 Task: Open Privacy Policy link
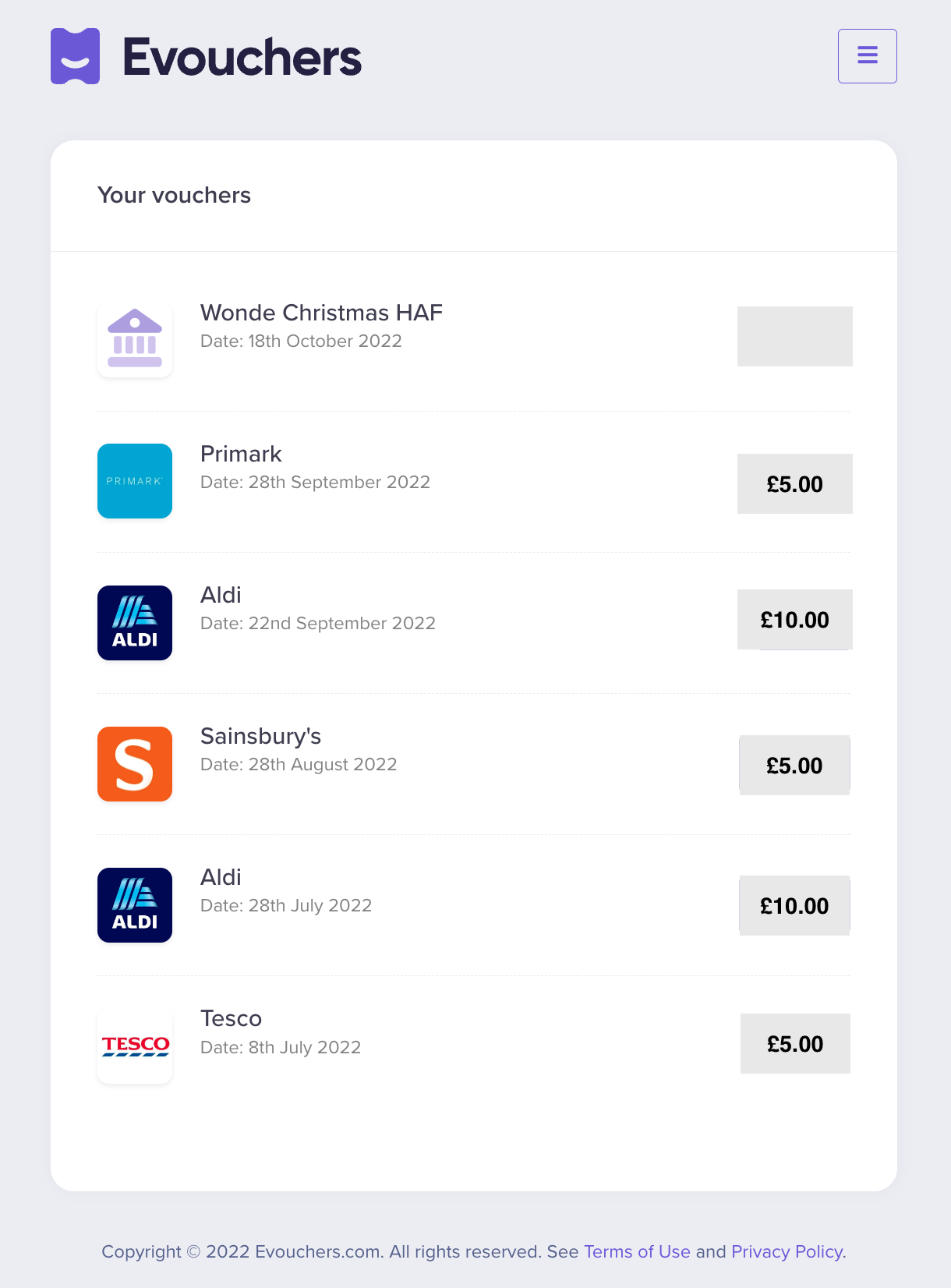click(x=787, y=1251)
